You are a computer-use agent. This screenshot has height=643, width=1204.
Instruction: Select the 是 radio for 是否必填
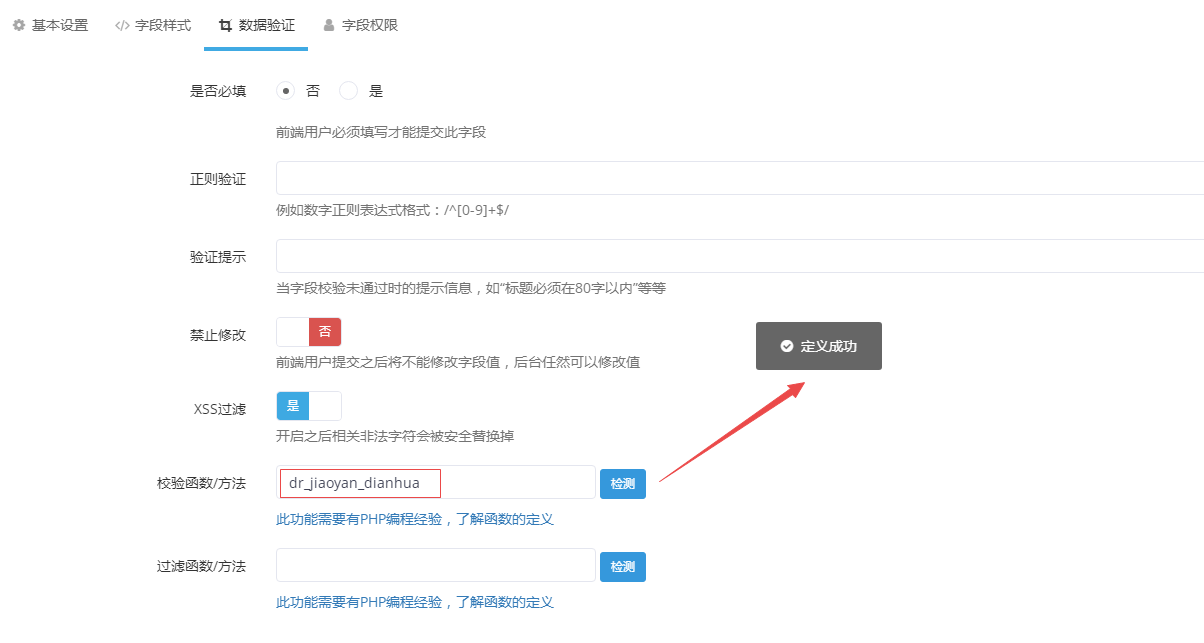point(348,90)
